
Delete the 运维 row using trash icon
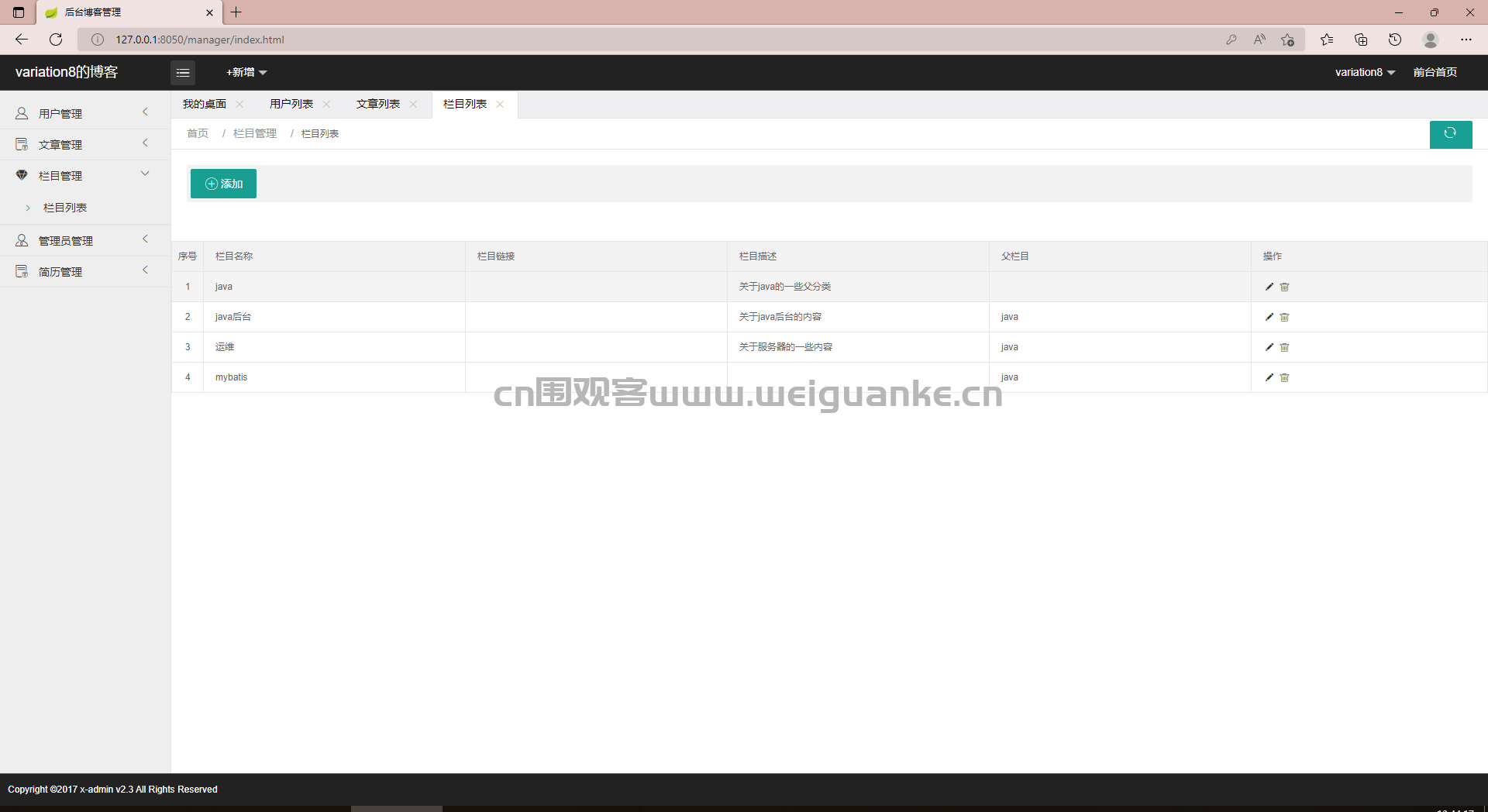(x=1284, y=347)
